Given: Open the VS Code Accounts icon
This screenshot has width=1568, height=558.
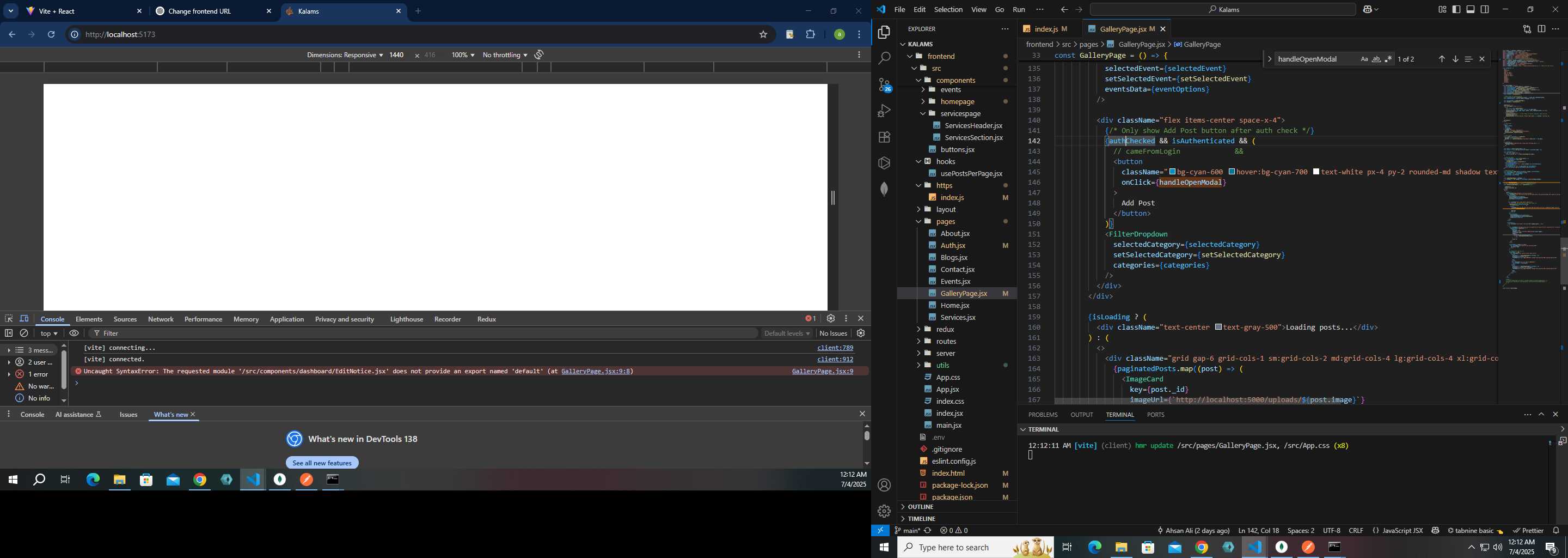Looking at the screenshot, I should tap(884, 486).
